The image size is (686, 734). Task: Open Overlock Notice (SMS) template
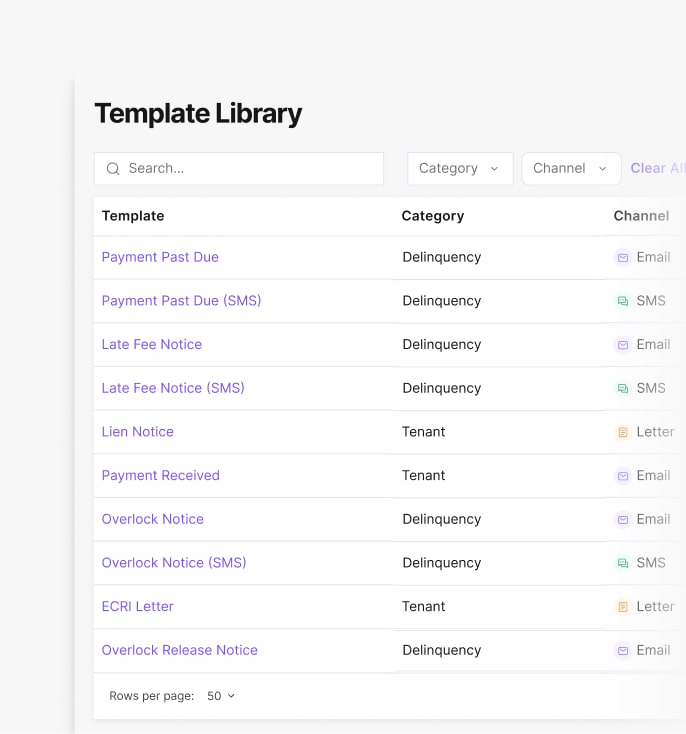[174, 563]
